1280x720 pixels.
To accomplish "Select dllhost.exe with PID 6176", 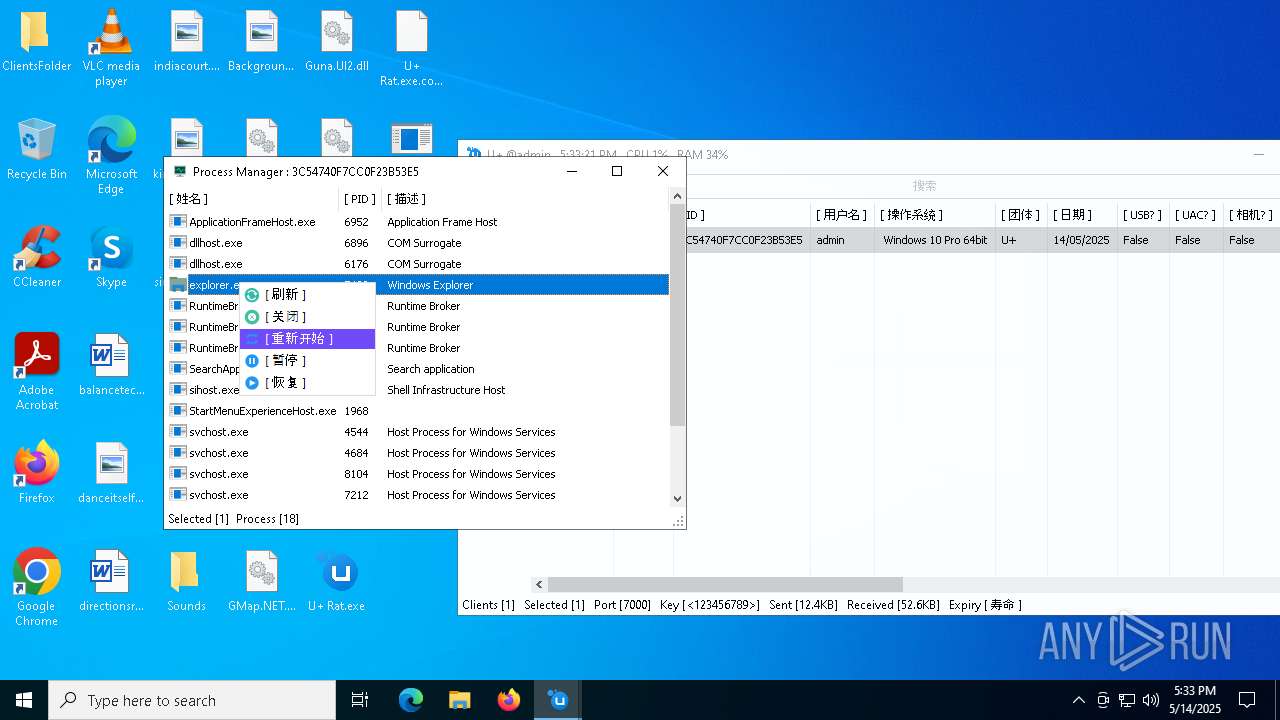I will coord(418,264).
